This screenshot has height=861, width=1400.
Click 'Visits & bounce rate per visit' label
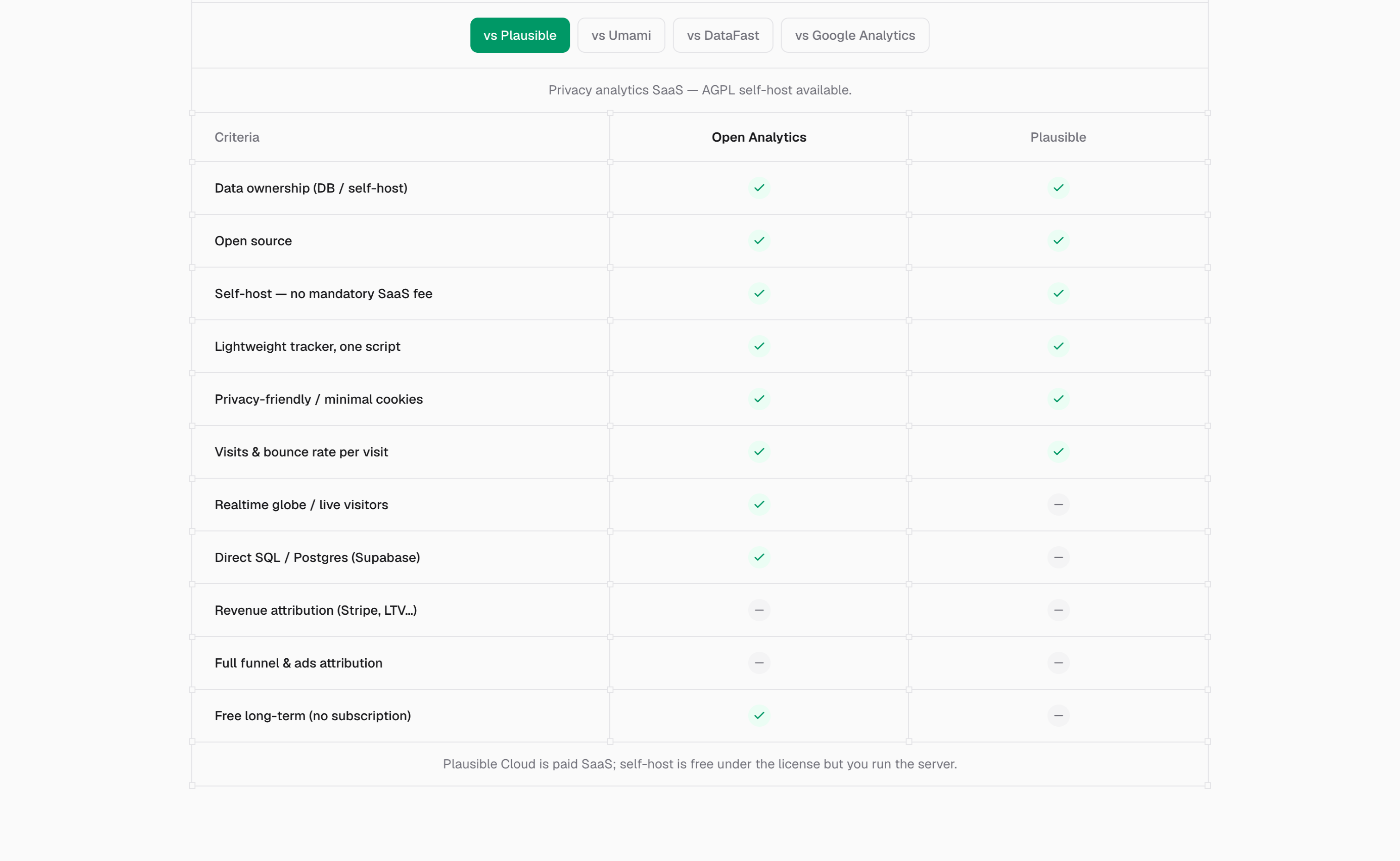click(x=301, y=452)
